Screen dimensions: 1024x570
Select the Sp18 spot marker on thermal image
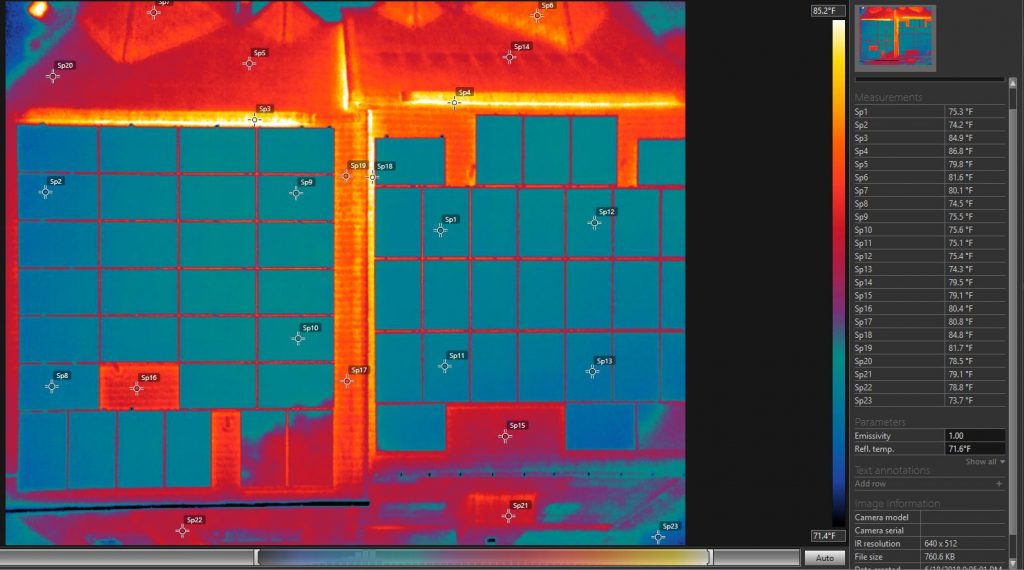[x=372, y=177]
